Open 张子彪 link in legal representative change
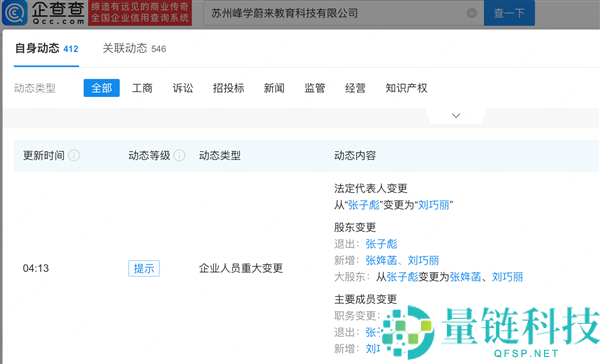Viewport: 600px width, 364px height. click(364, 205)
